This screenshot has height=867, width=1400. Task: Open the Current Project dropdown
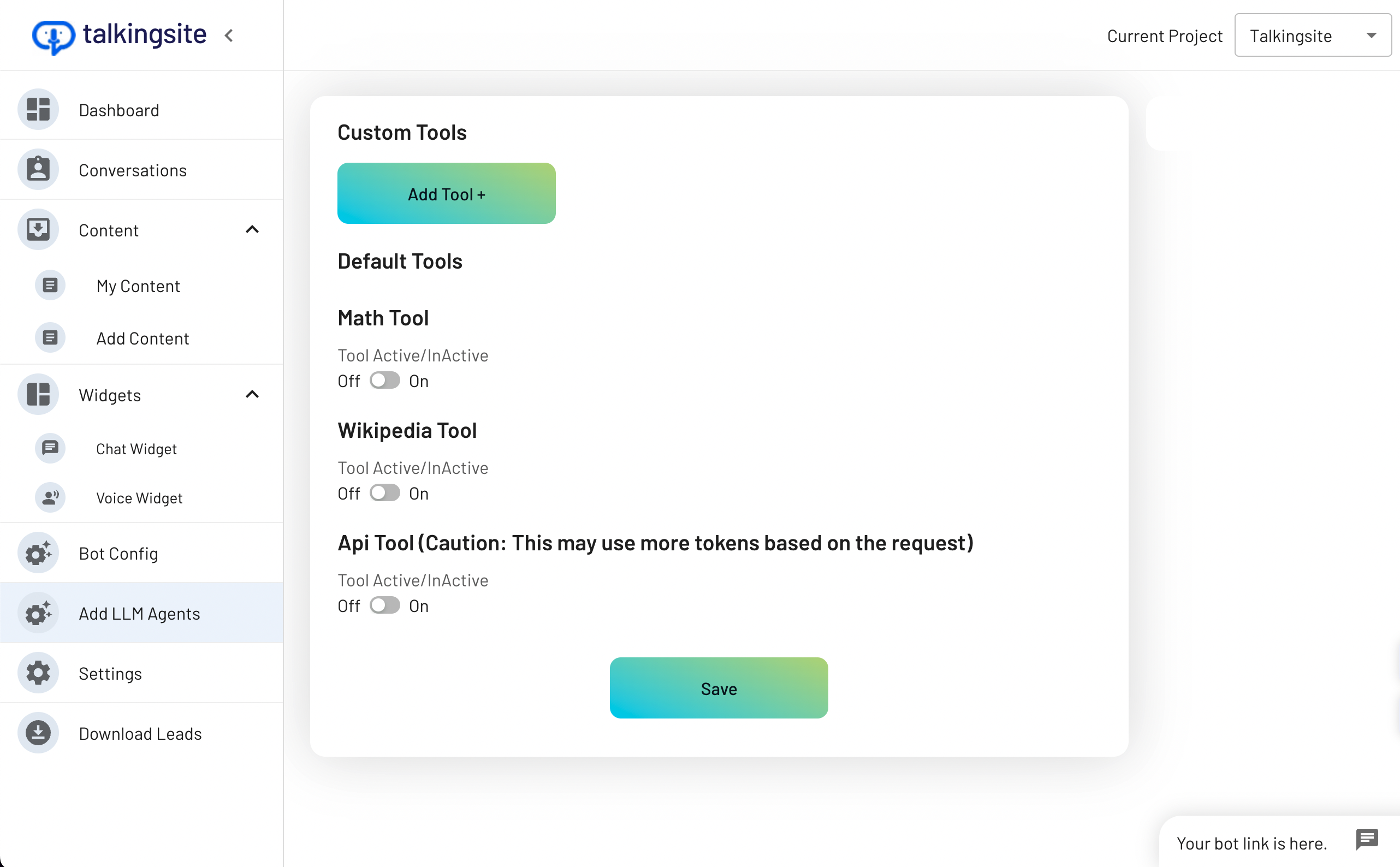click(x=1312, y=35)
